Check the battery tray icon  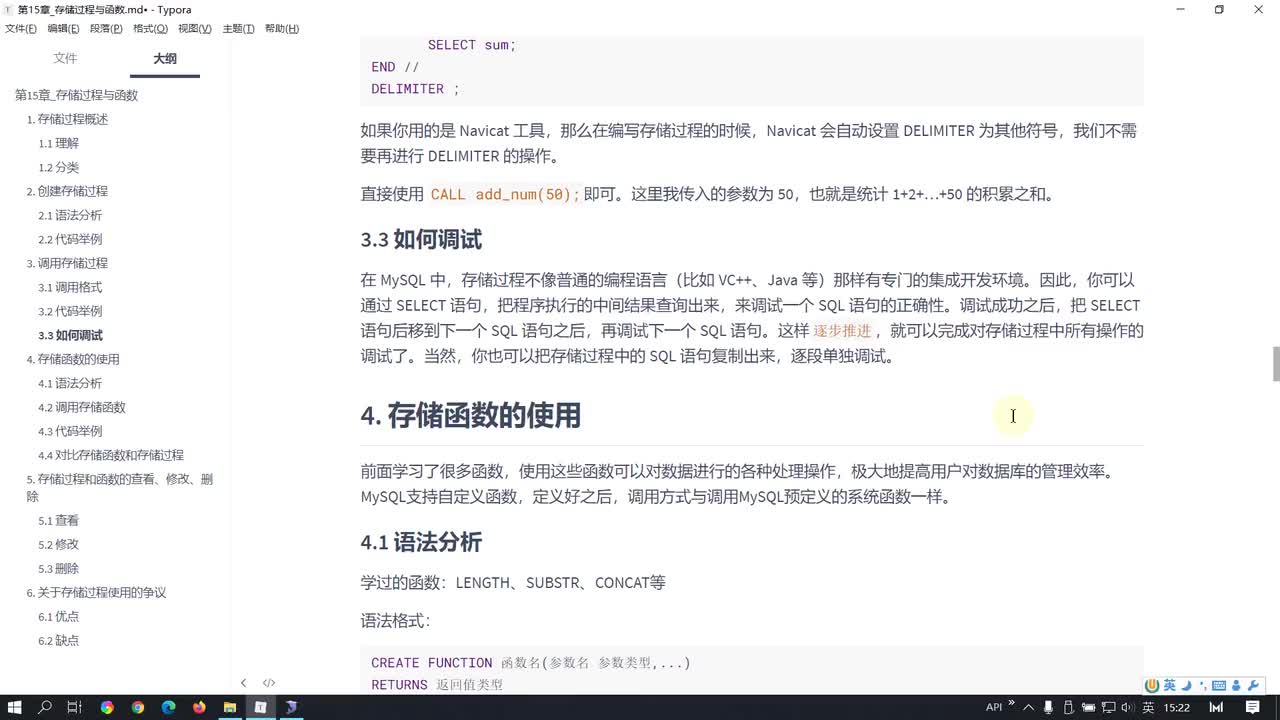click(x=1089, y=707)
